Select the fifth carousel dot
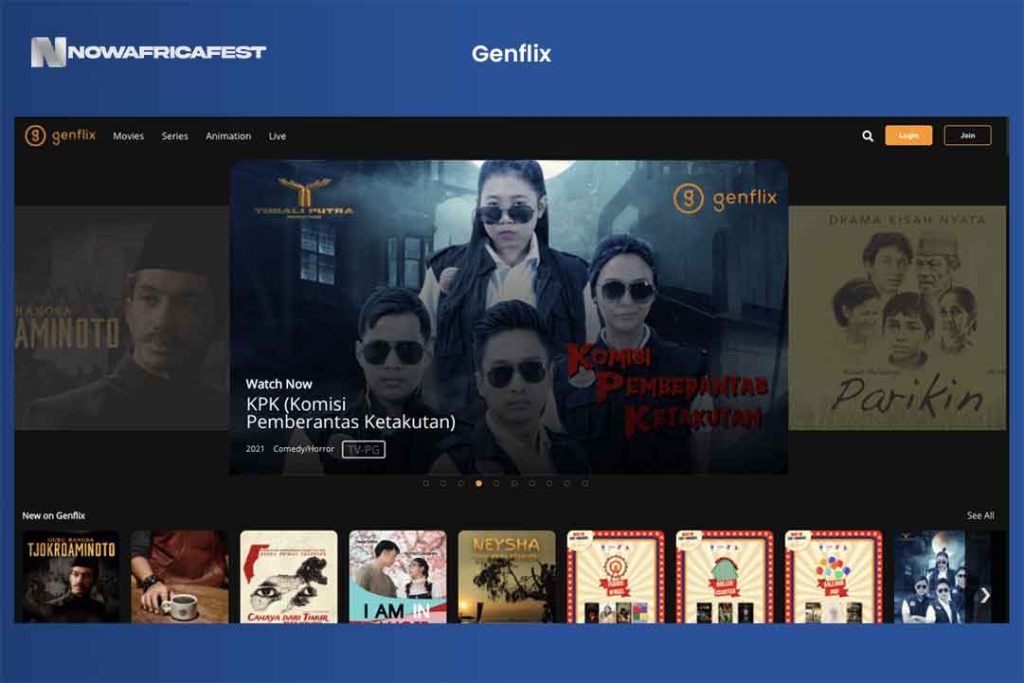The image size is (1024, 683). click(x=496, y=483)
